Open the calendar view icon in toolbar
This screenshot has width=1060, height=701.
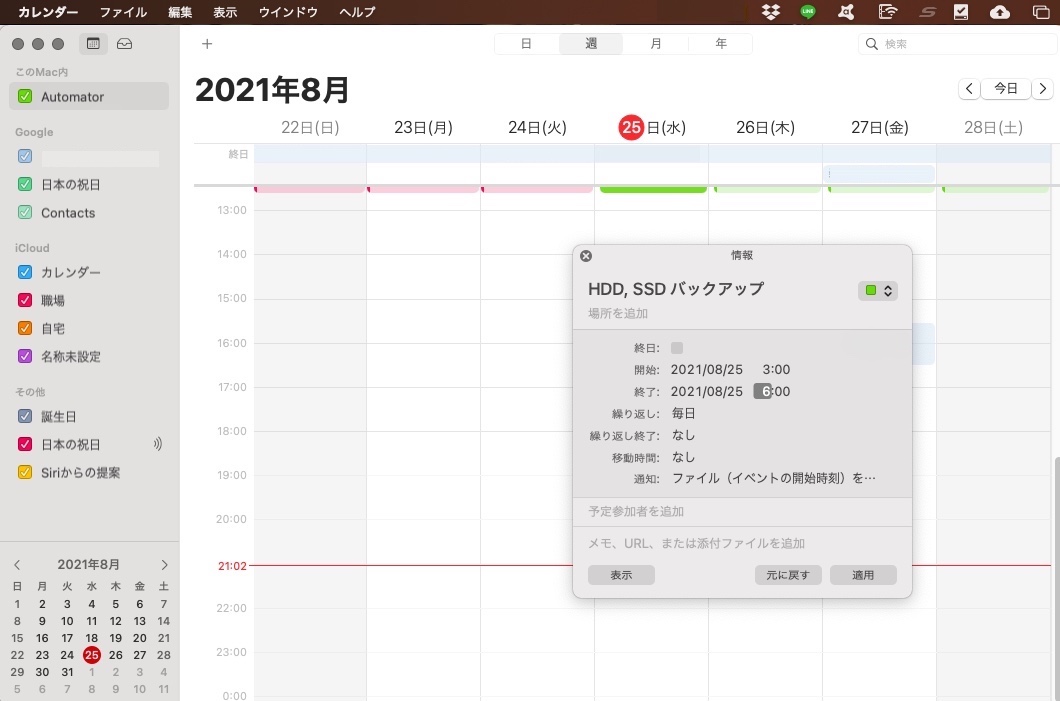(94, 43)
